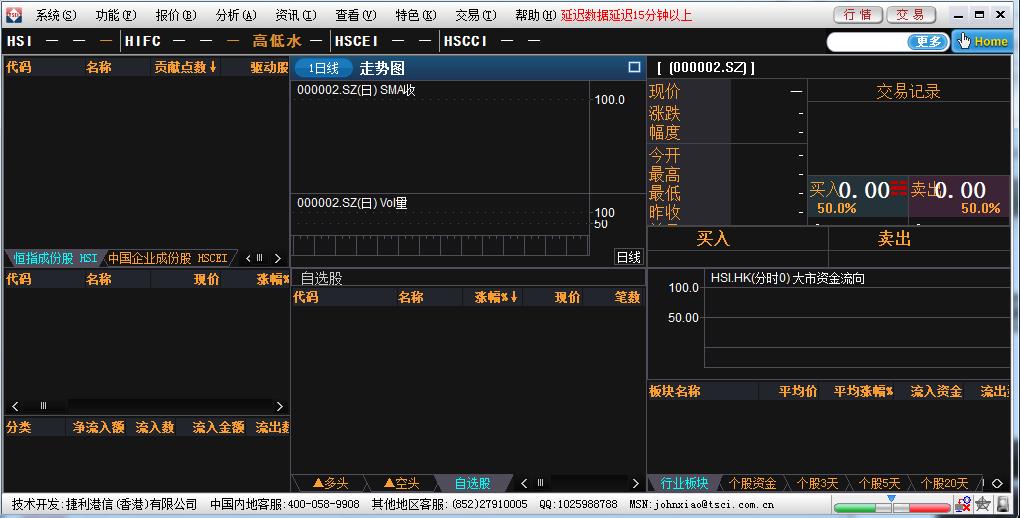Click the star icon in status bar
The width and height of the screenshot is (1020, 518).
click(983, 505)
